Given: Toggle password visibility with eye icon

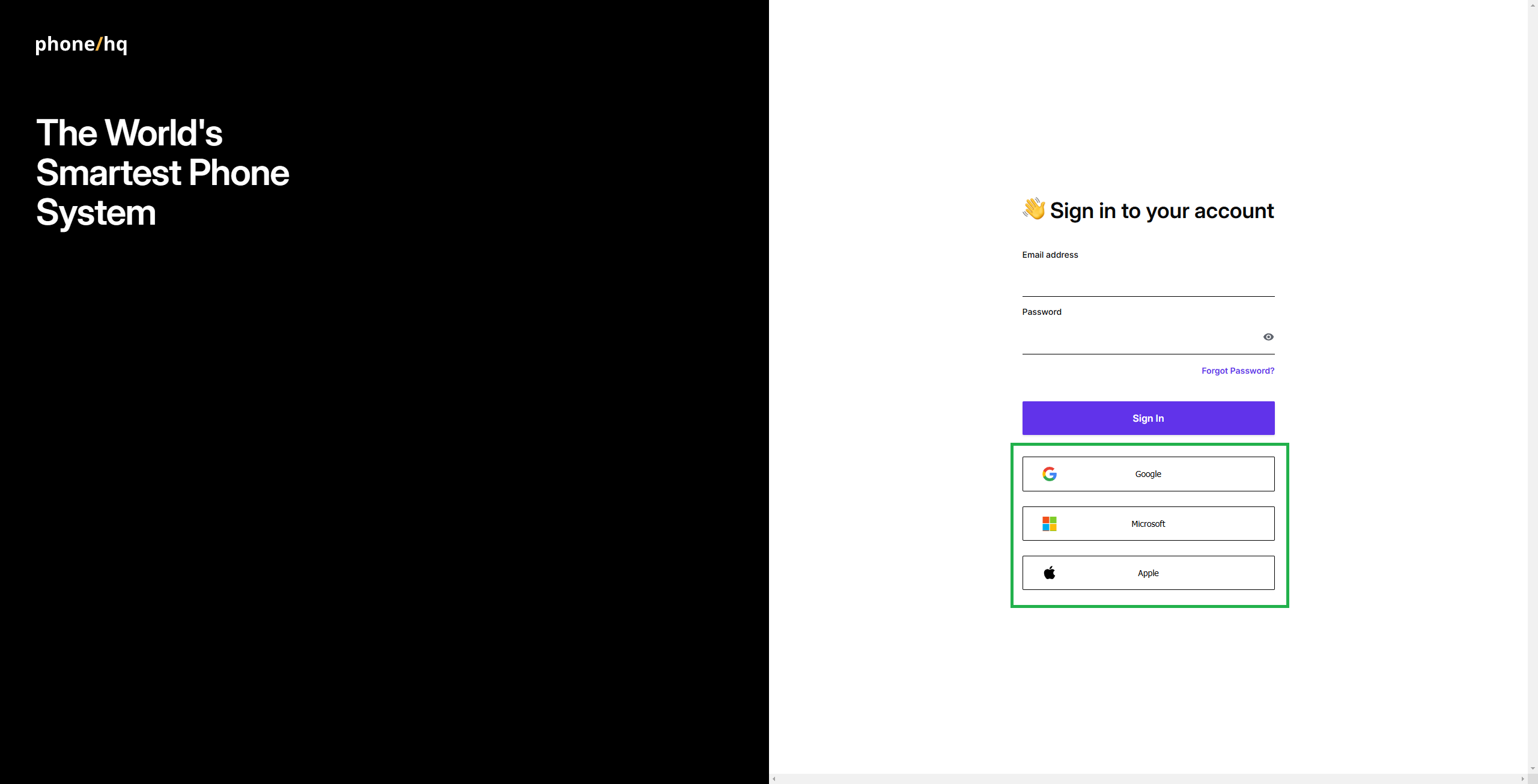Looking at the screenshot, I should 1268,337.
